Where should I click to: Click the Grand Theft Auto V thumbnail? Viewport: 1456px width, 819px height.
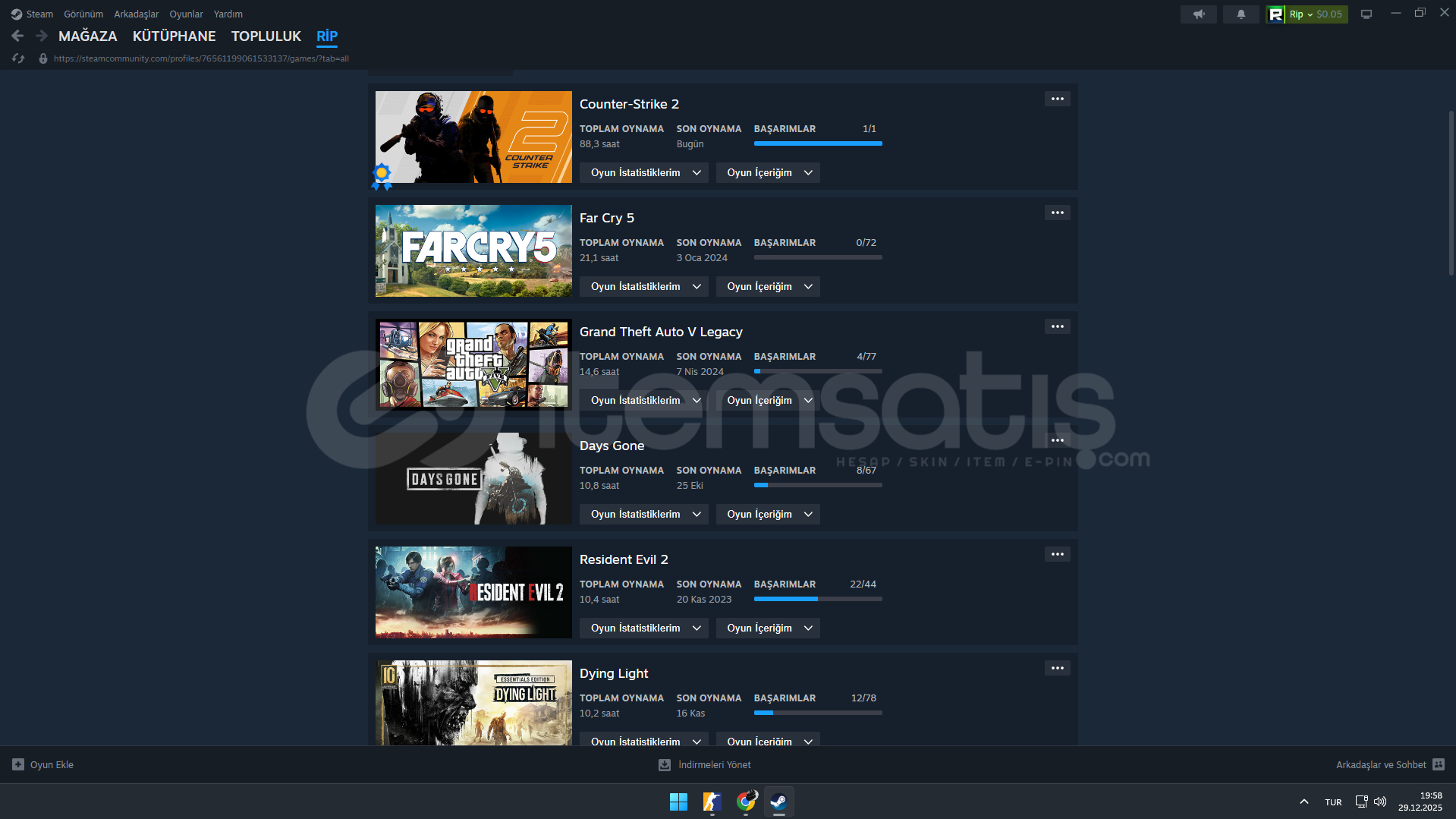click(473, 364)
